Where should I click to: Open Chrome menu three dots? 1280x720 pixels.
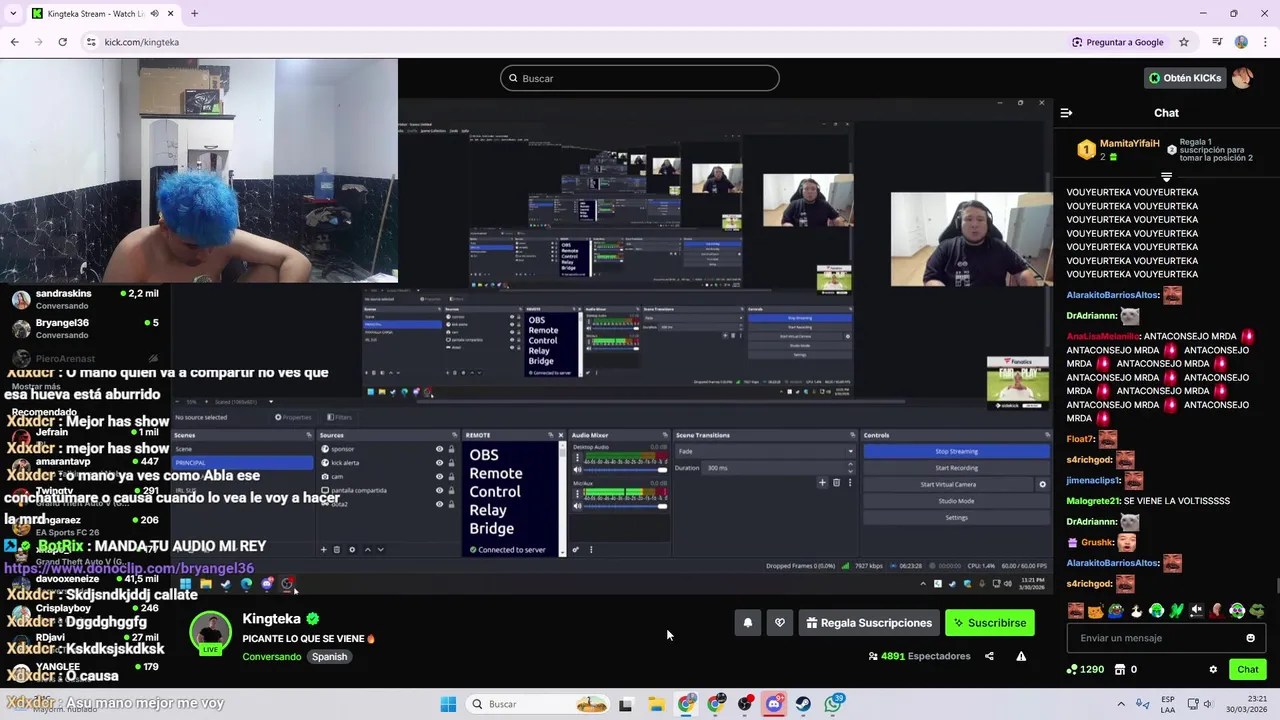click(x=1265, y=42)
